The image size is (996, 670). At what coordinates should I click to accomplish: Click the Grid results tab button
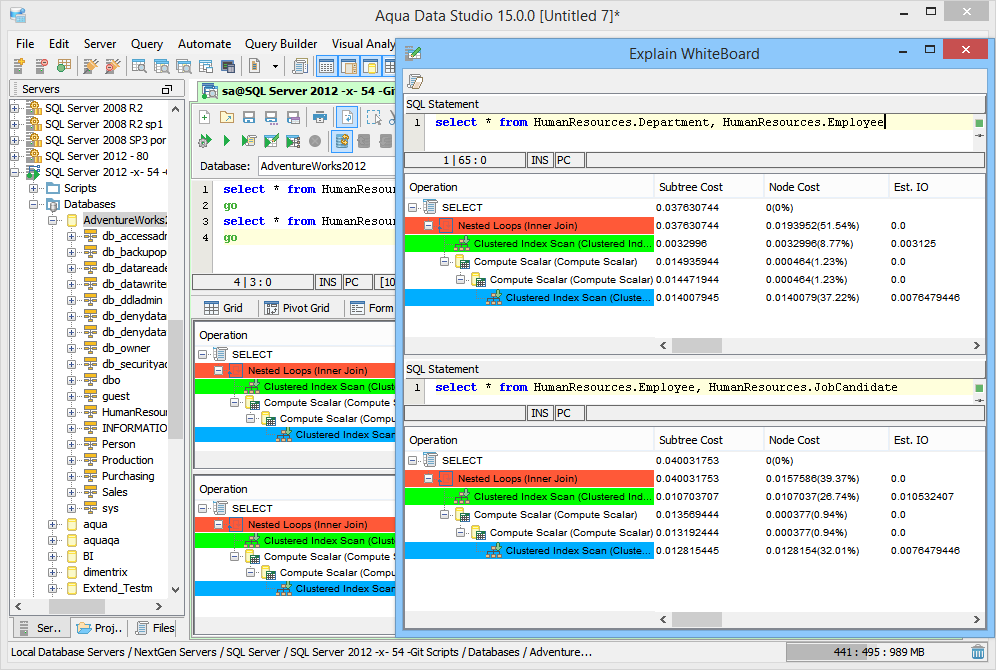point(224,308)
